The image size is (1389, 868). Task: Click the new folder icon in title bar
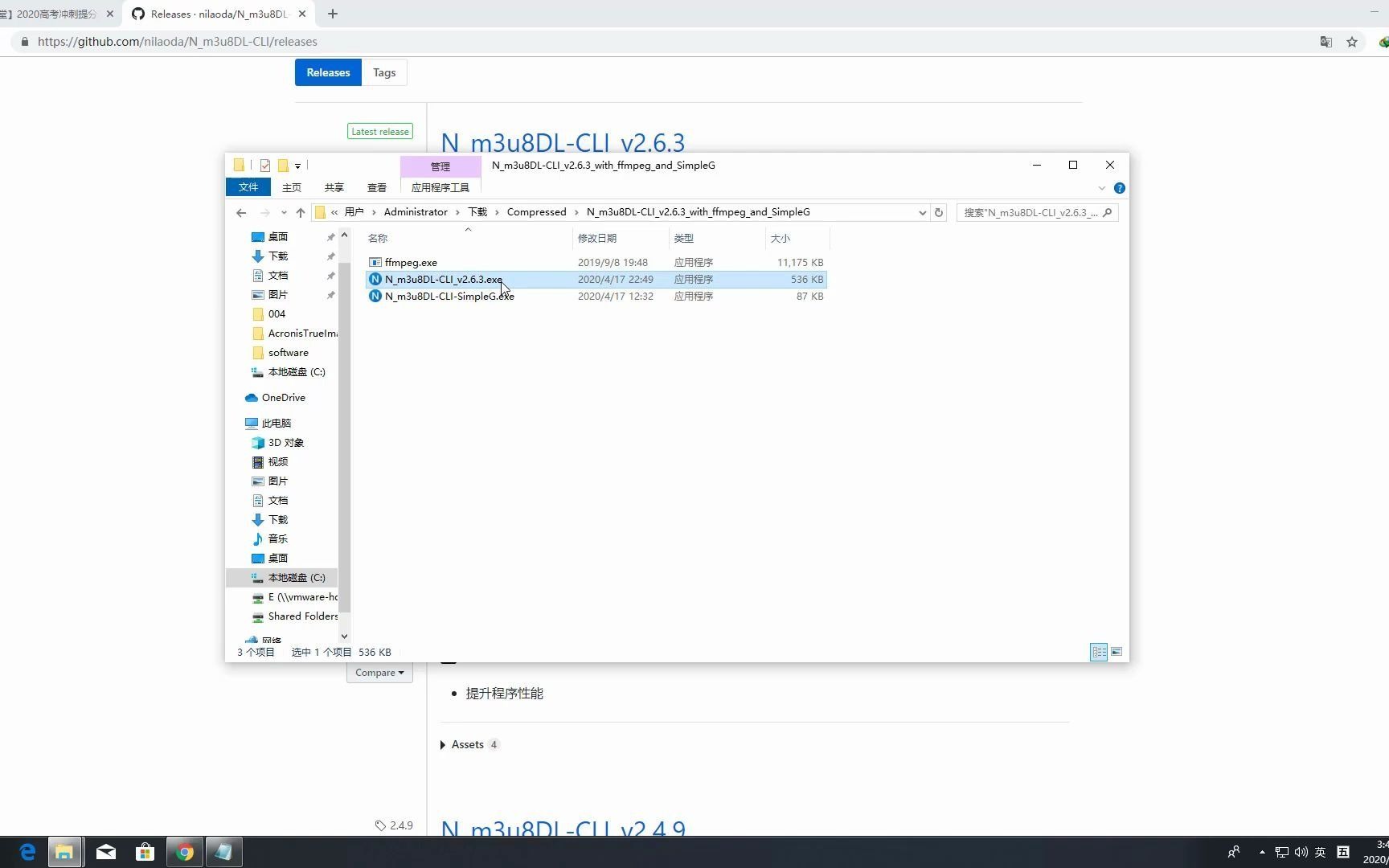point(283,165)
